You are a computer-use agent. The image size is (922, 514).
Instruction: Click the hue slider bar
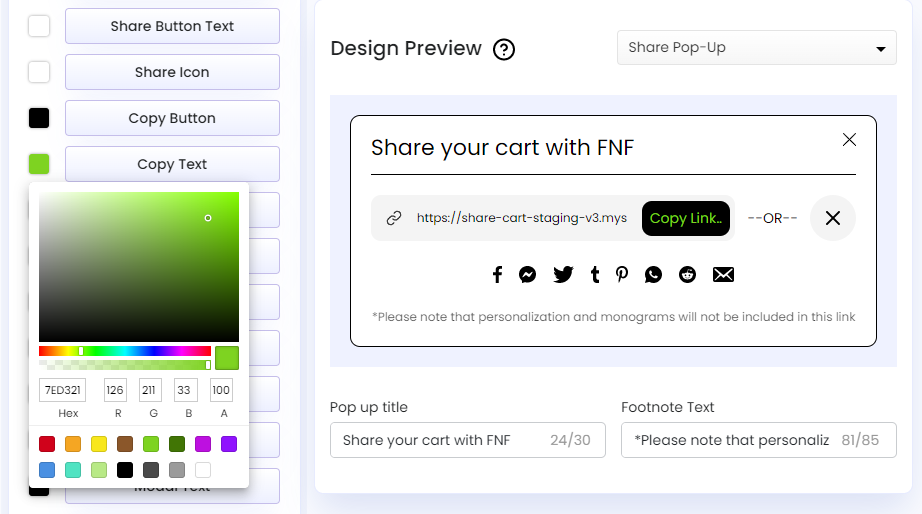125,351
